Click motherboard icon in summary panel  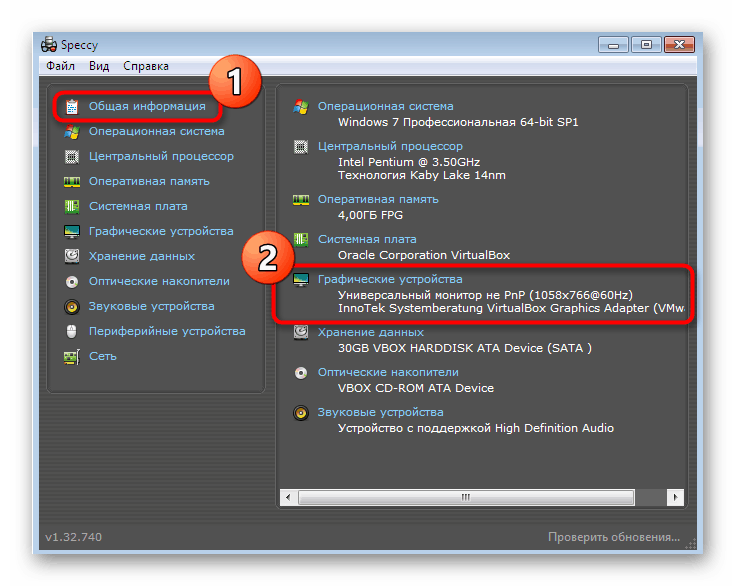point(301,240)
